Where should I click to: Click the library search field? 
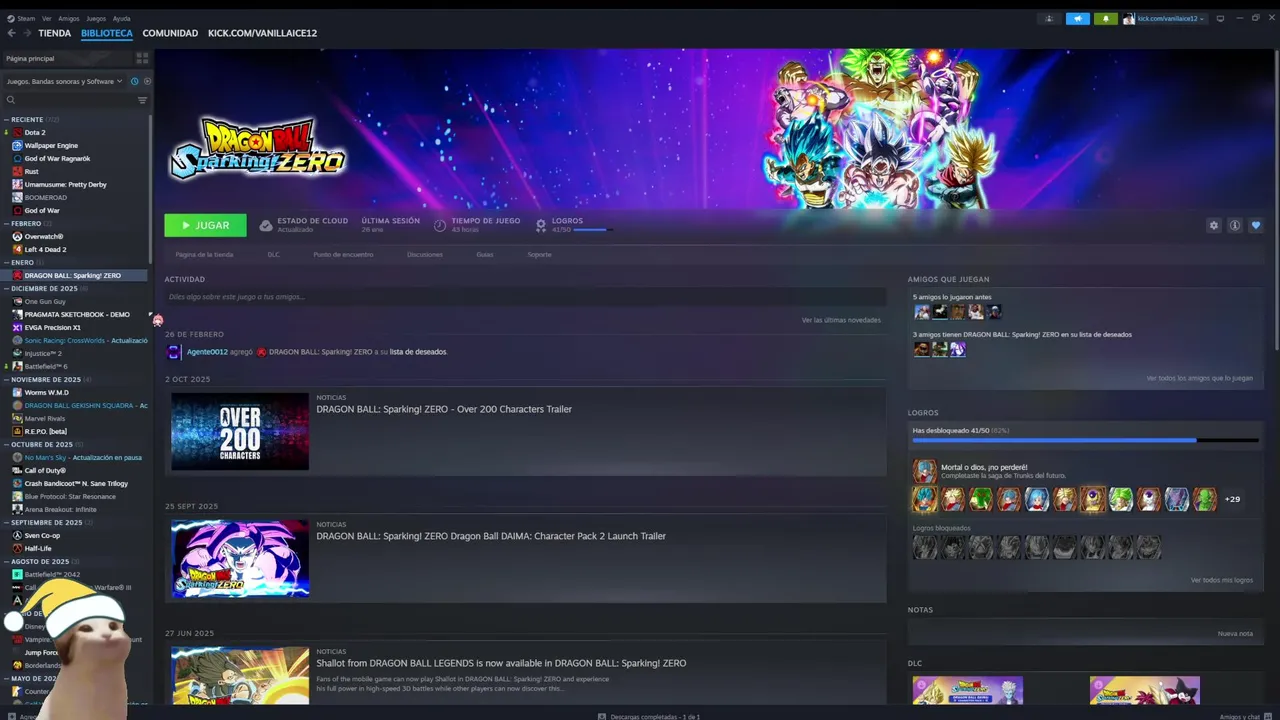(x=70, y=100)
